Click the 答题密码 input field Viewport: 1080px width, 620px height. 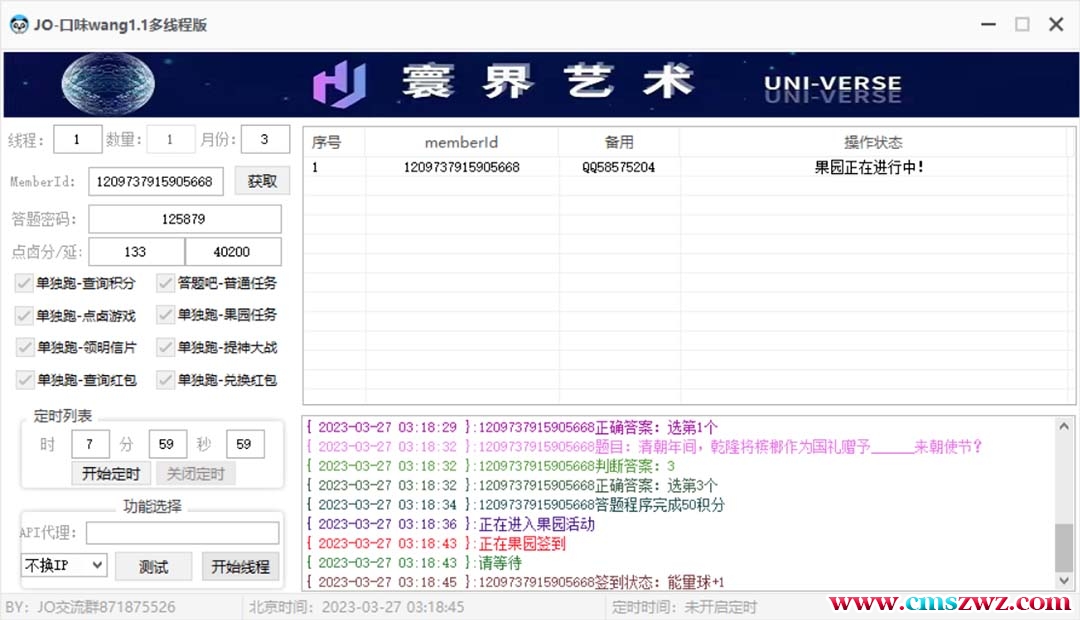185,218
